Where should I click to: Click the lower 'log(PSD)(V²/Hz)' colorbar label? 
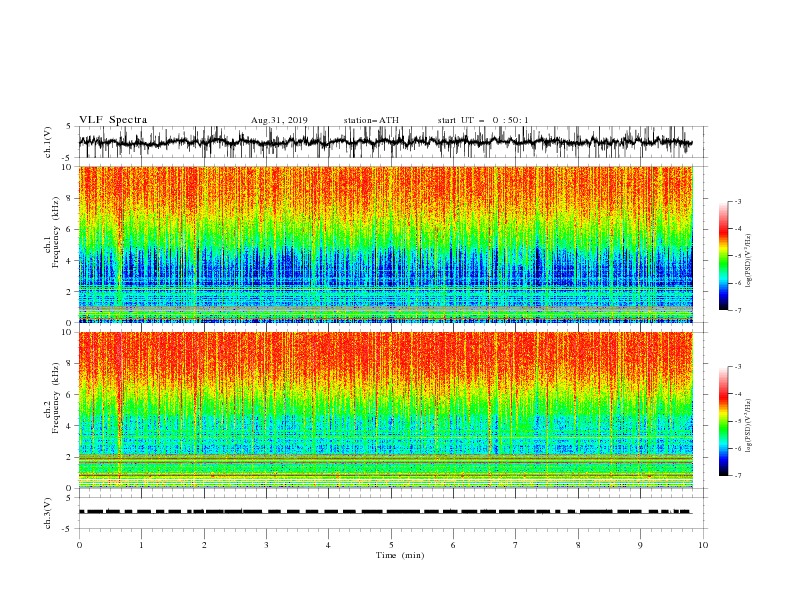pyautogui.click(x=748, y=426)
